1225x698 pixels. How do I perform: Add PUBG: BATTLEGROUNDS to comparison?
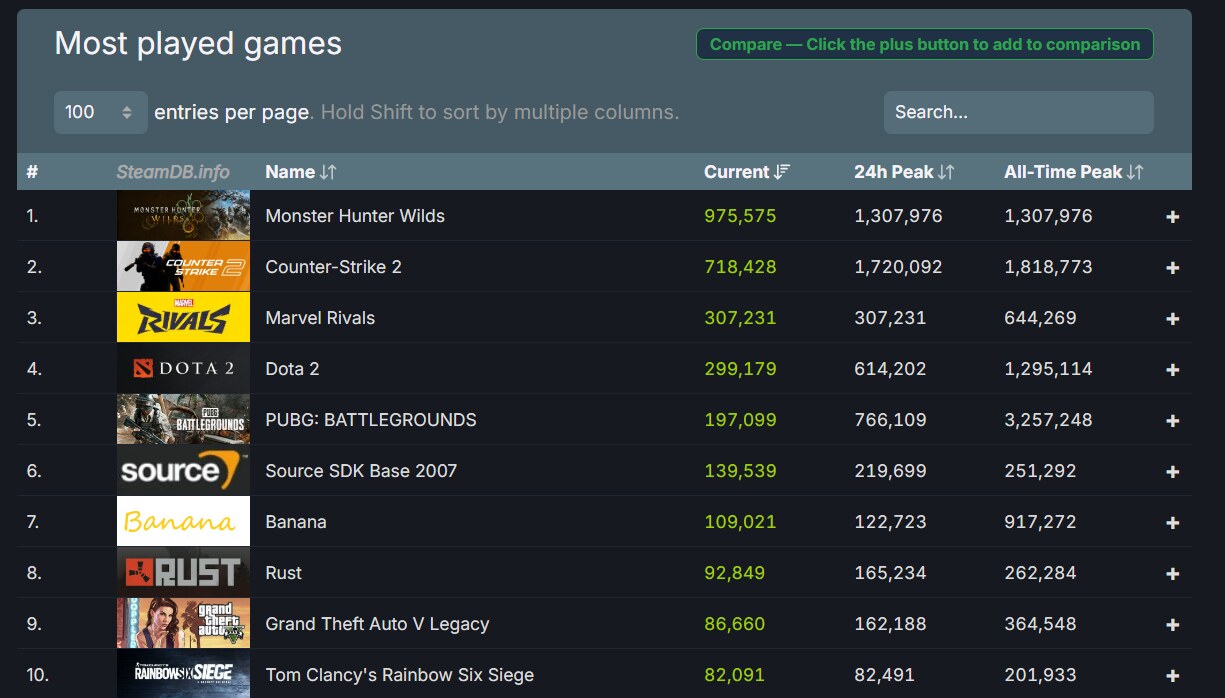(1173, 421)
